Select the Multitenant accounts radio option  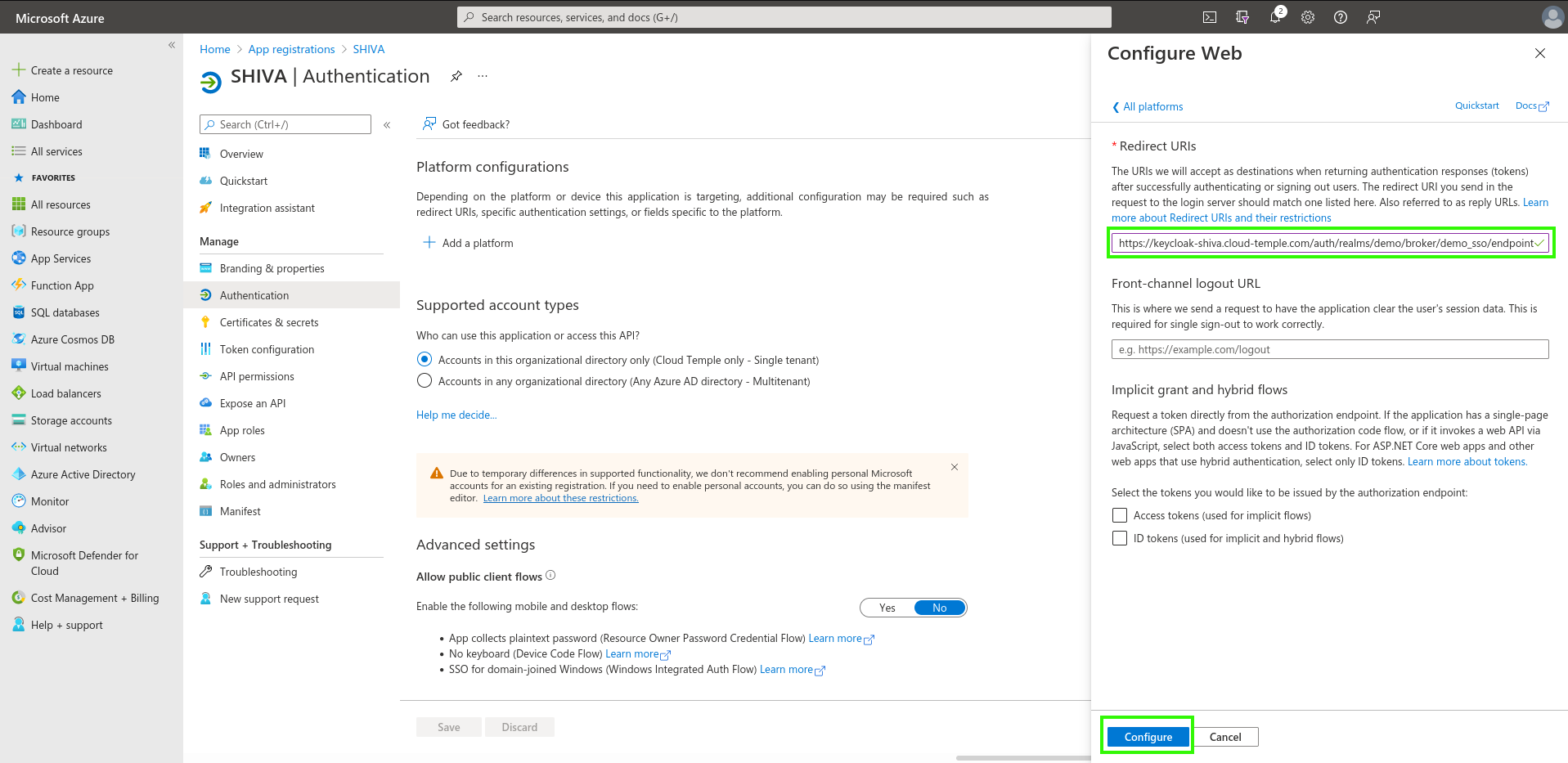(425, 381)
